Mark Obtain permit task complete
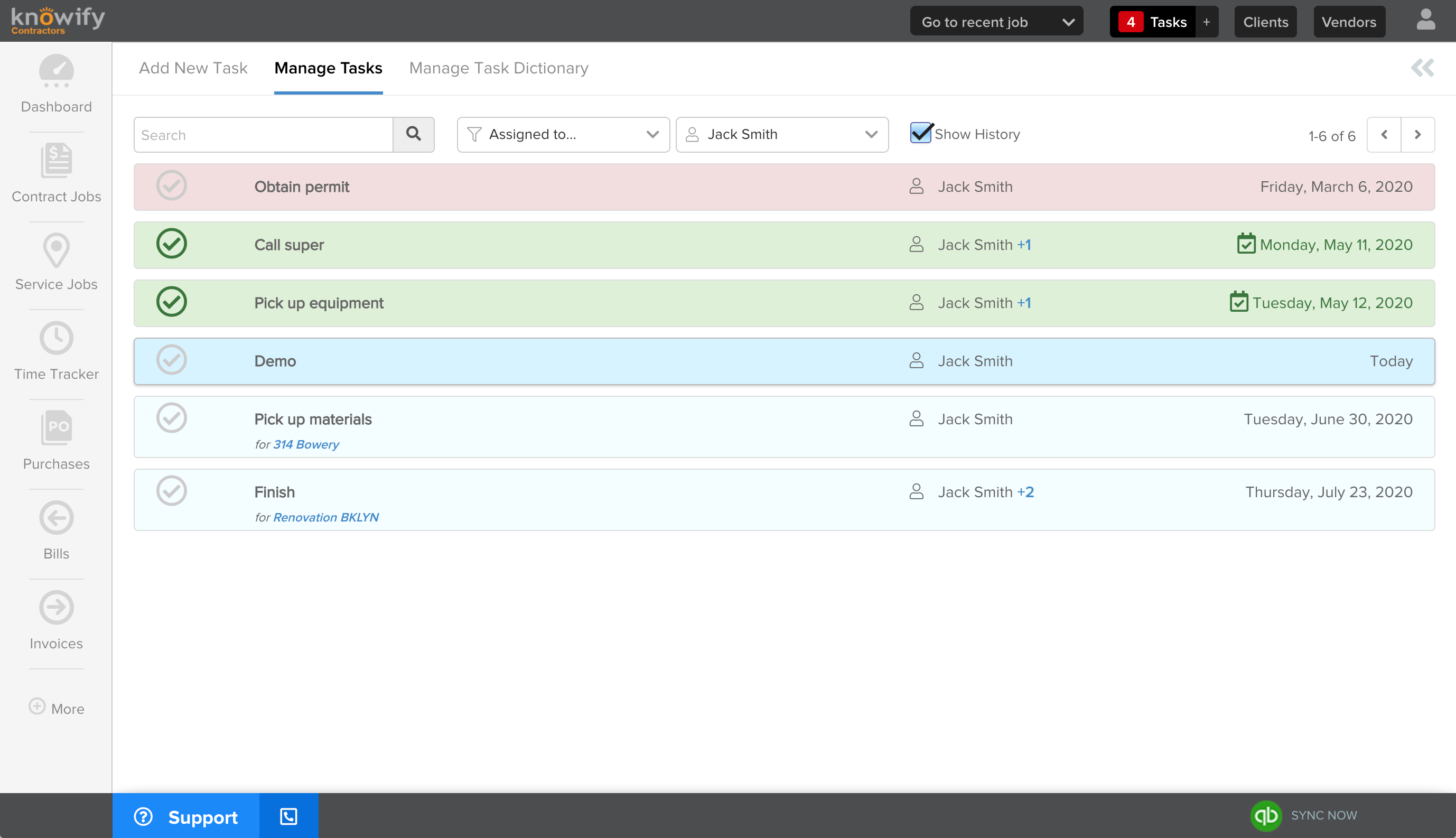The width and height of the screenshot is (1456, 838). coord(172,185)
